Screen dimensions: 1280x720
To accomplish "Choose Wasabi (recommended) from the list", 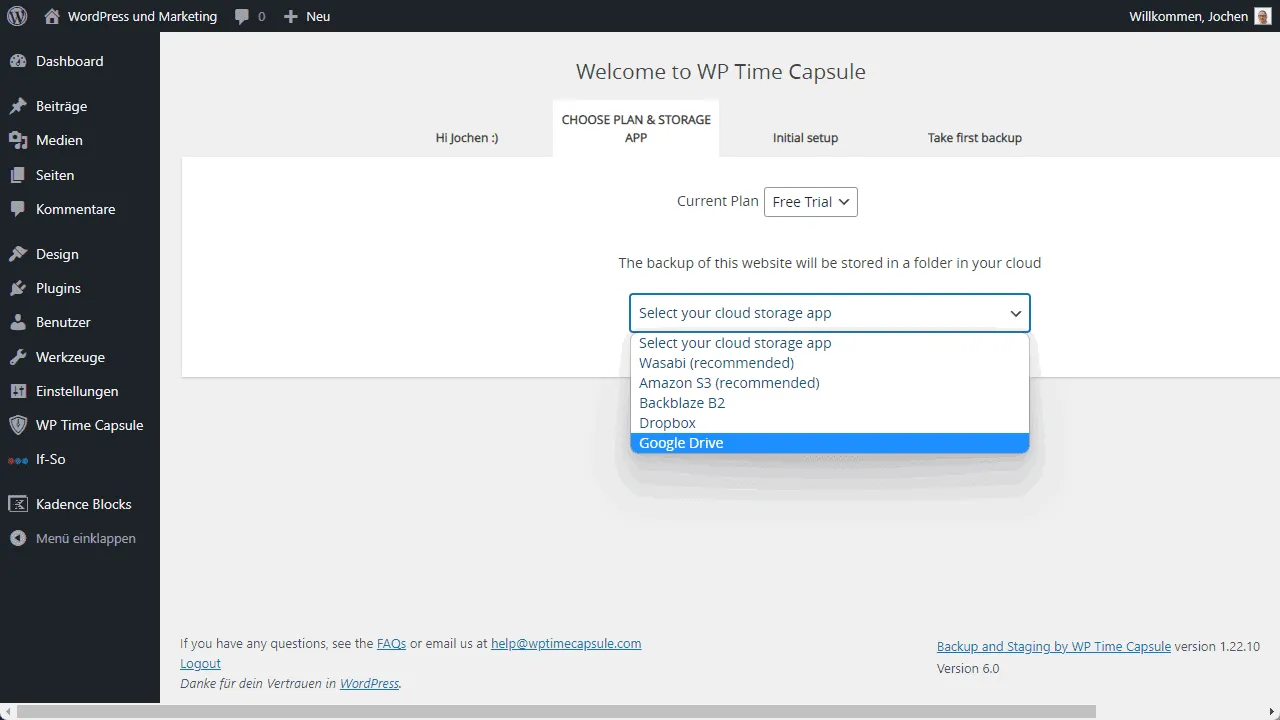I will [830, 363].
